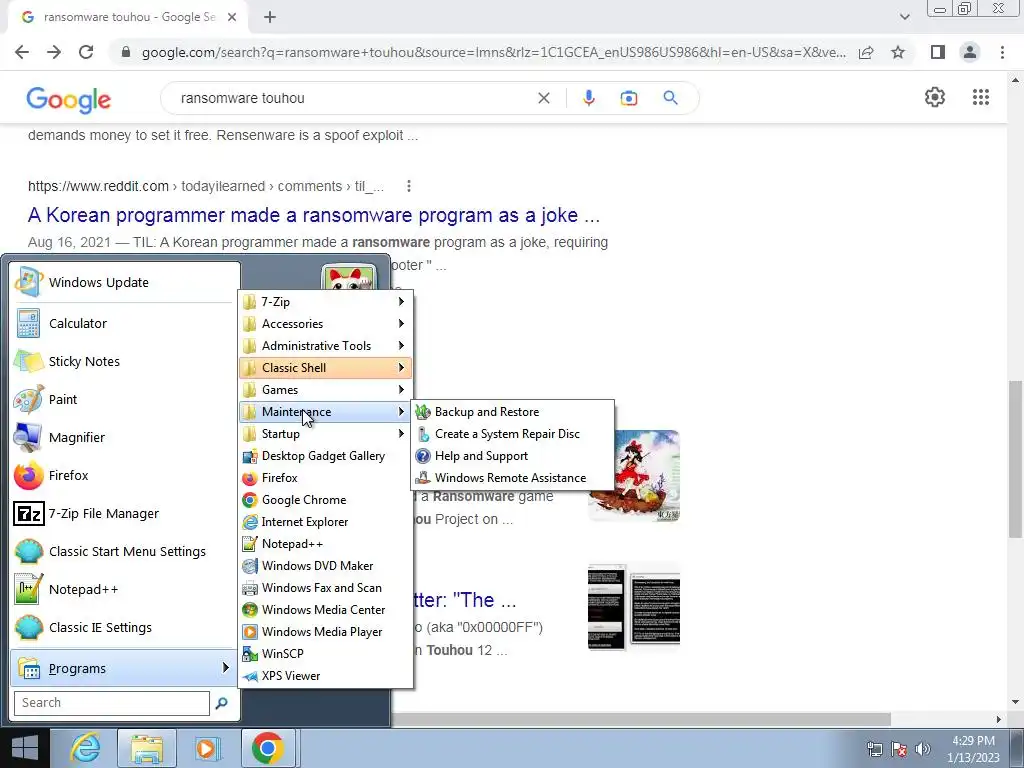Expand the Classic Shell folder
Screen dimensions: 1024x768
point(325,368)
